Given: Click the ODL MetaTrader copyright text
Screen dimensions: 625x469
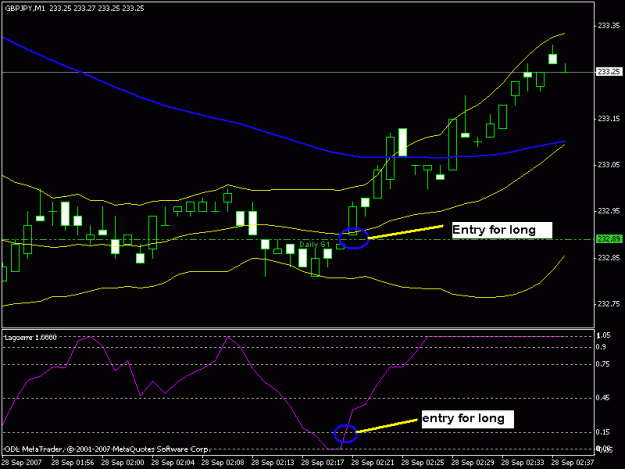Looking at the screenshot, I should [x=106, y=449].
